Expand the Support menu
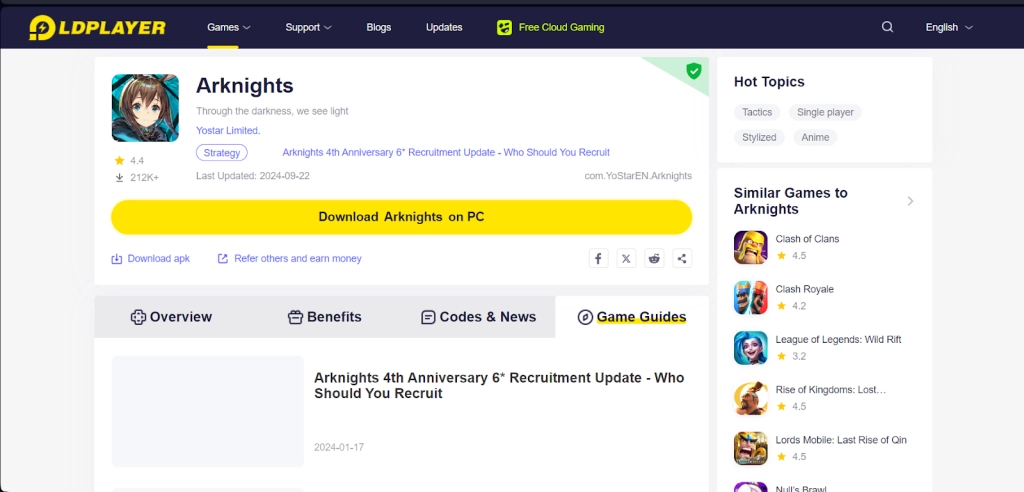 [x=308, y=27]
